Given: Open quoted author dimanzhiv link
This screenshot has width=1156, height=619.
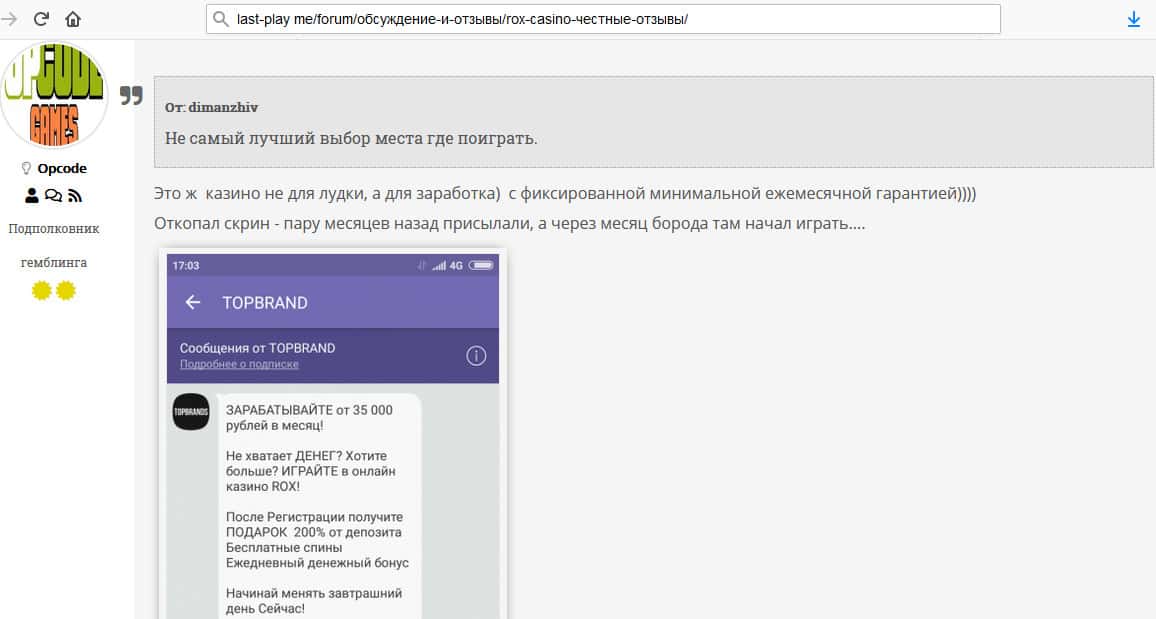Looking at the screenshot, I should coord(223,108).
